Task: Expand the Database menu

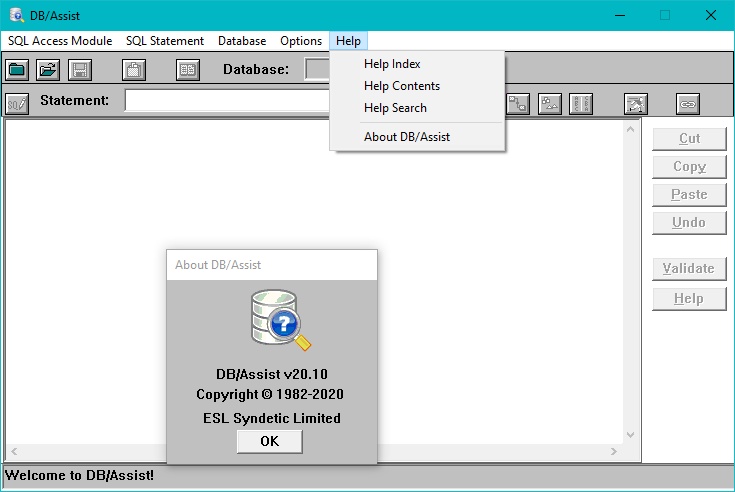Action: 242,41
